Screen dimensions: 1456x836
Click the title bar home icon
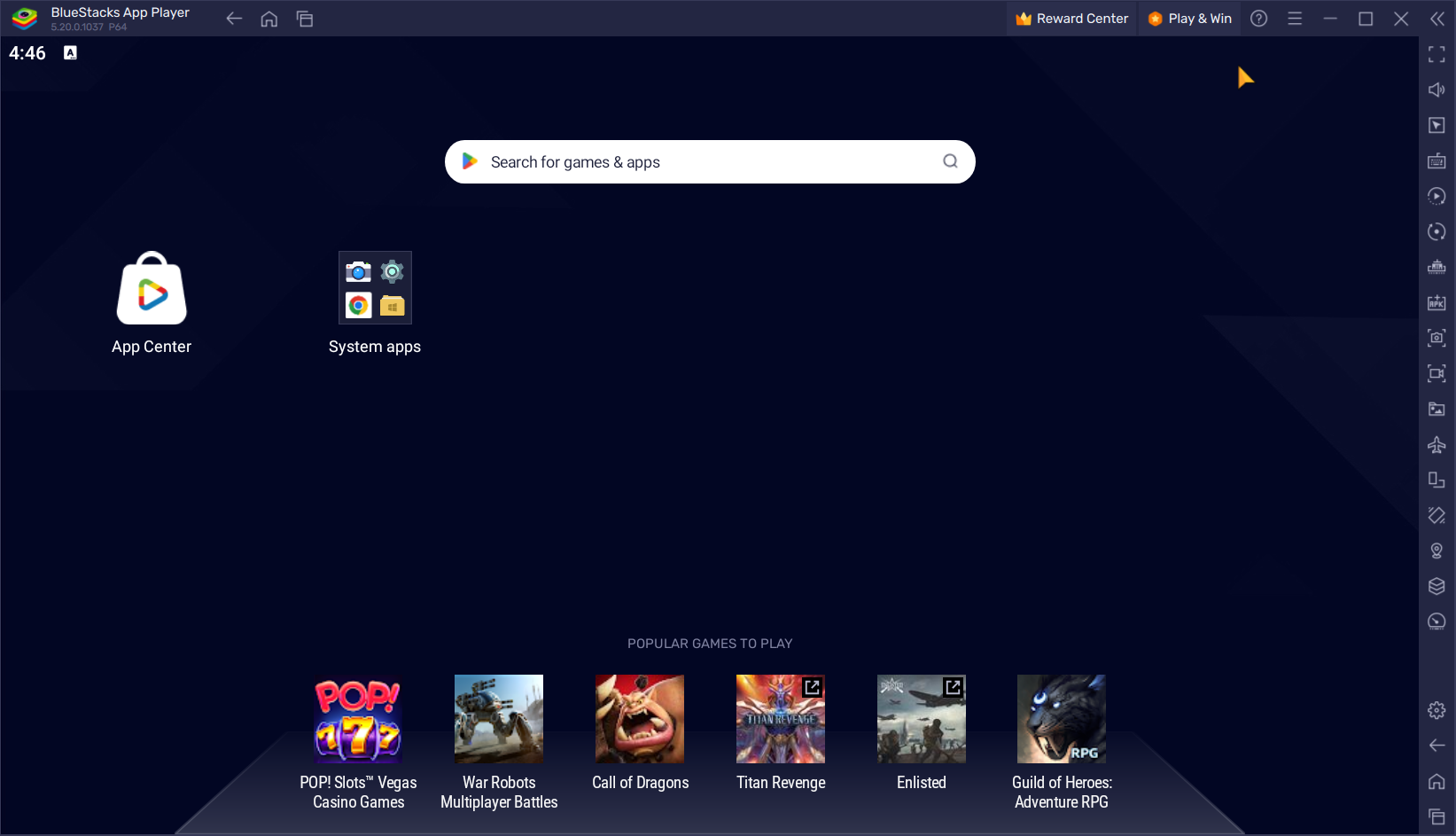point(269,19)
